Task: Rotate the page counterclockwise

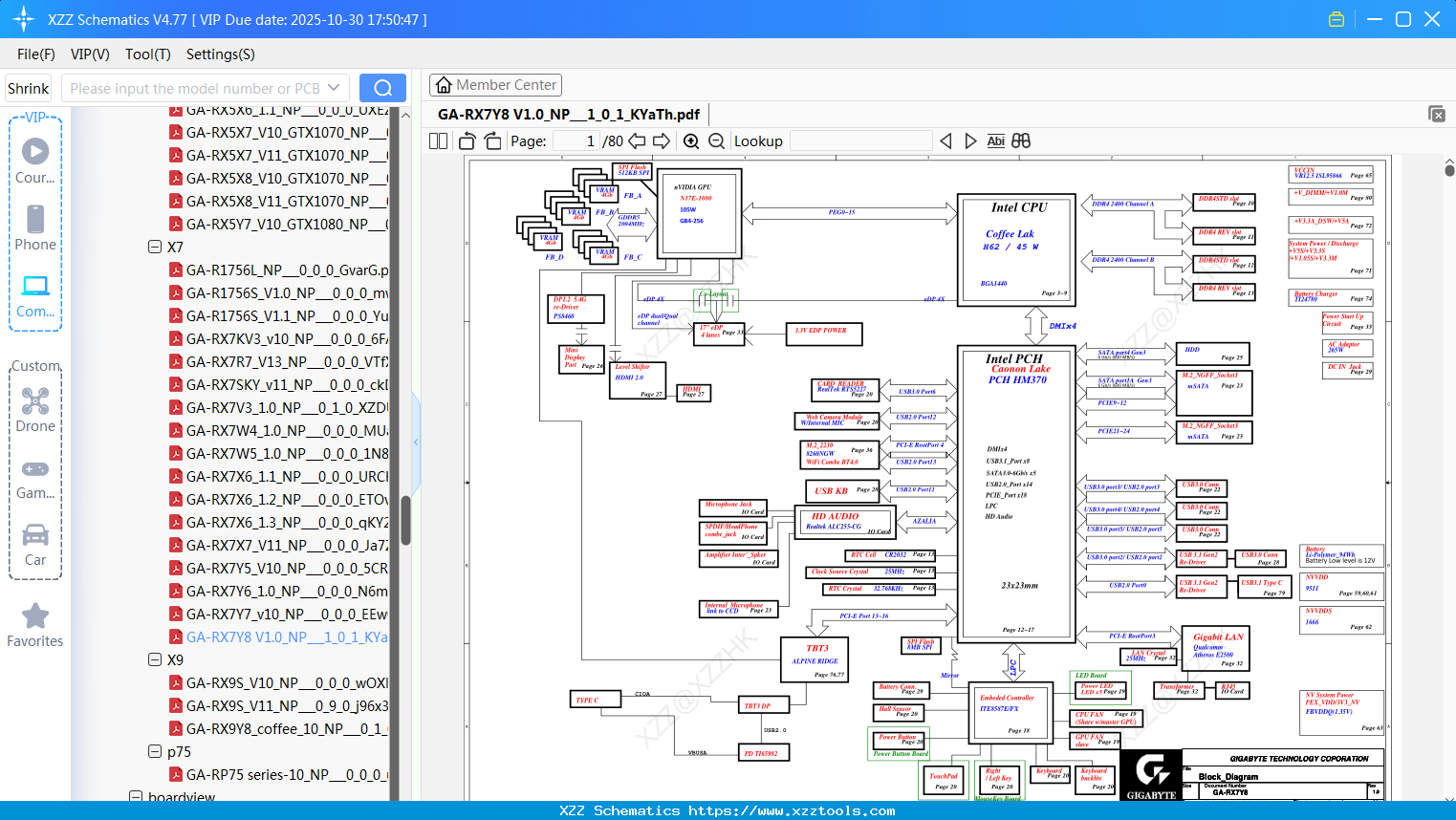Action: [467, 140]
